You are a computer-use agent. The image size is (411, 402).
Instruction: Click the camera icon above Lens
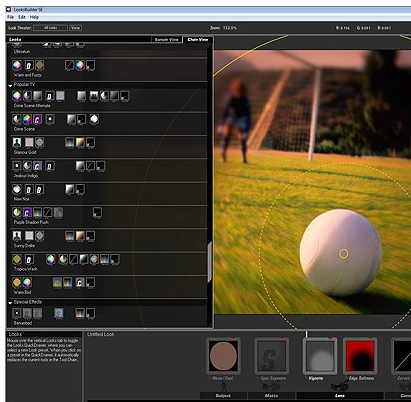click(339, 387)
